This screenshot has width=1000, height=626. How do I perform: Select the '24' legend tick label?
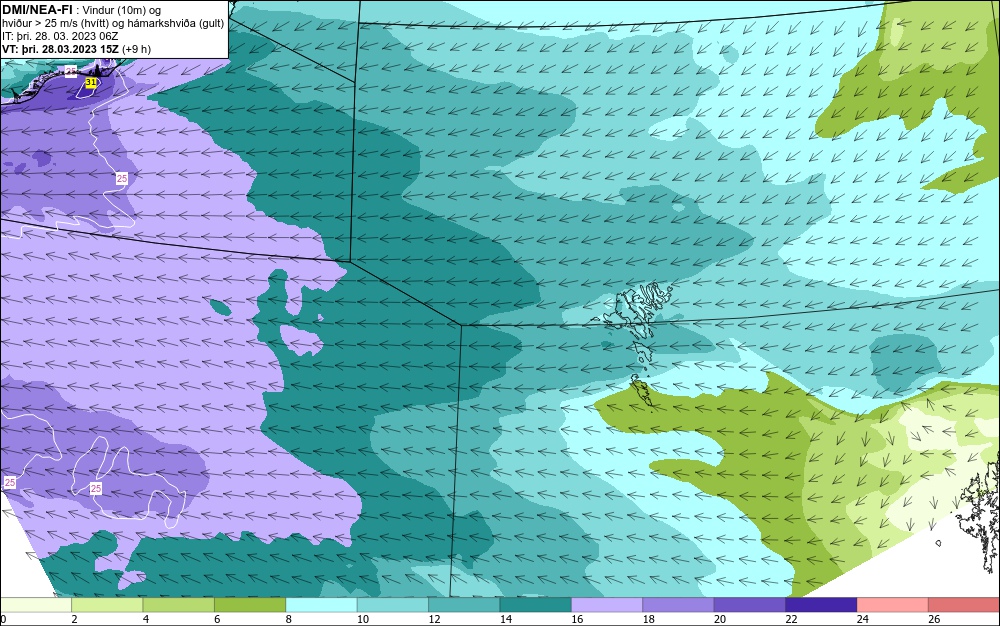863,619
